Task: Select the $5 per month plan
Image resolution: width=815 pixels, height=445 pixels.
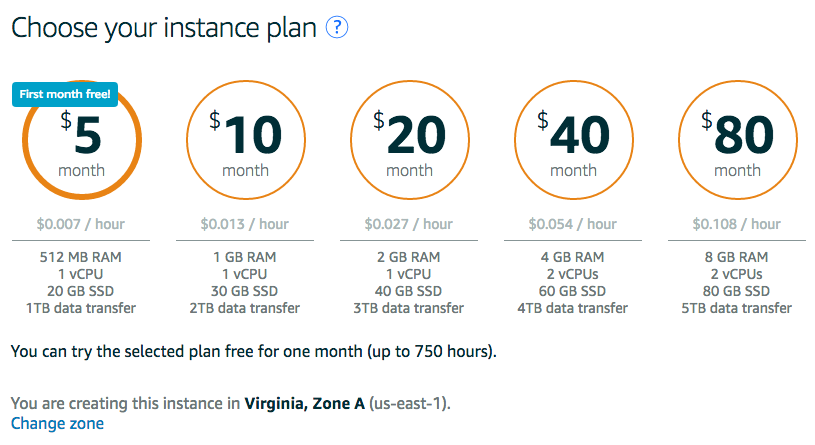Action: (x=81, y=145)
